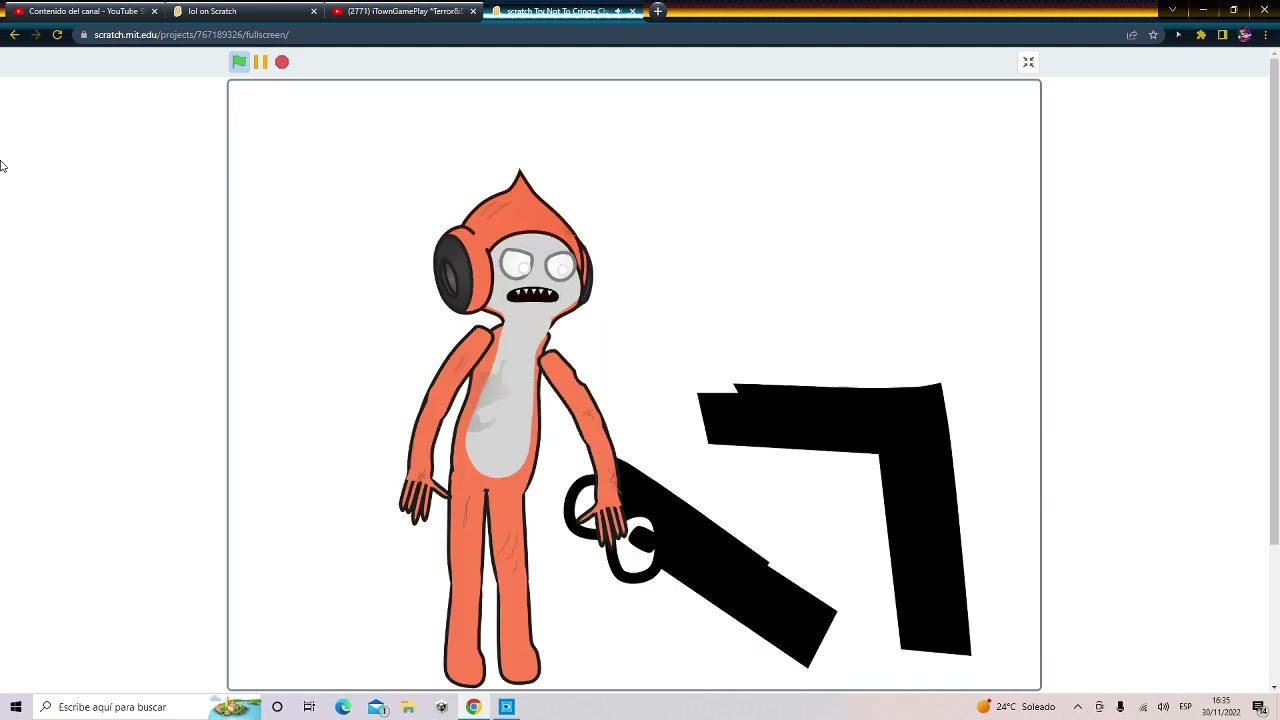
Task: Go back to the previous page
Action: coord(14,35)
